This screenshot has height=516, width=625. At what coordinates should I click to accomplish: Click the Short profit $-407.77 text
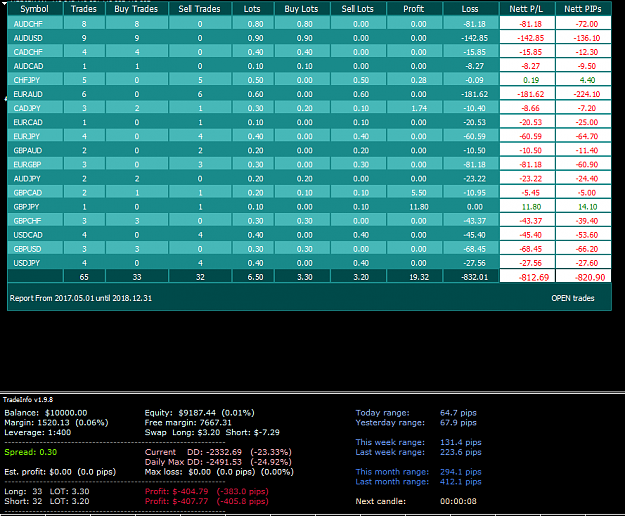coord(206,501)
